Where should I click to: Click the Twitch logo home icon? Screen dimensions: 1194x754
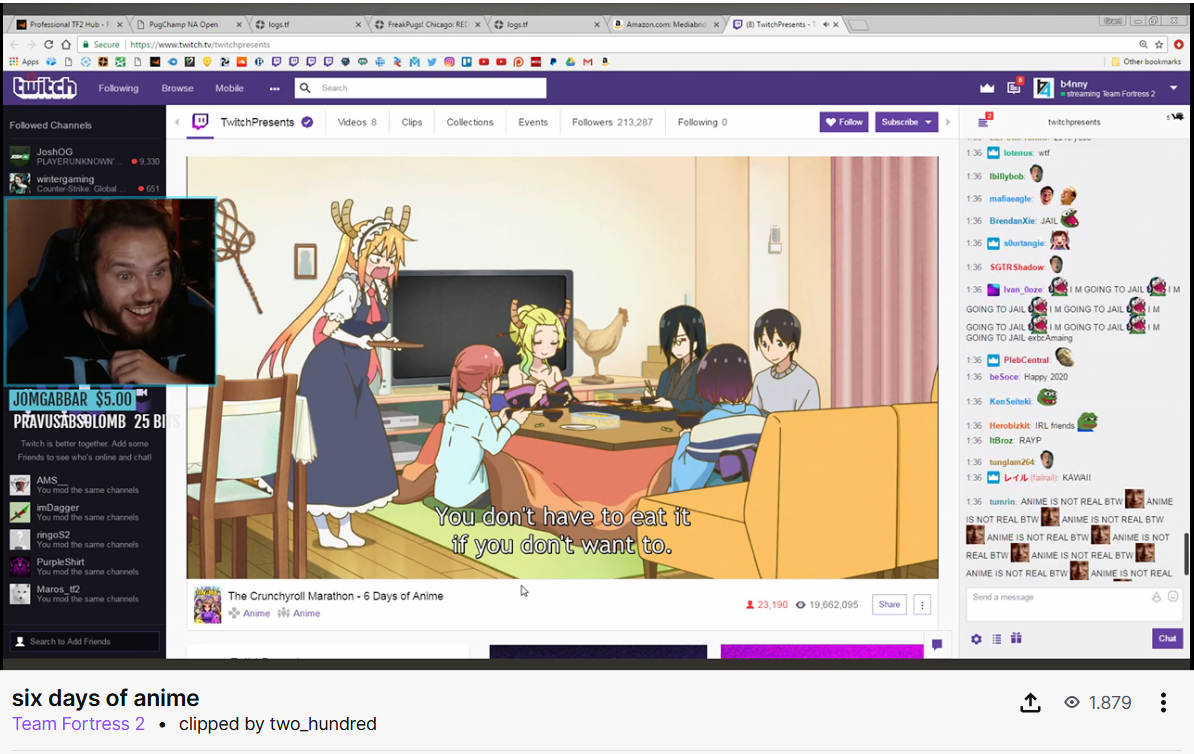[45, 88]
